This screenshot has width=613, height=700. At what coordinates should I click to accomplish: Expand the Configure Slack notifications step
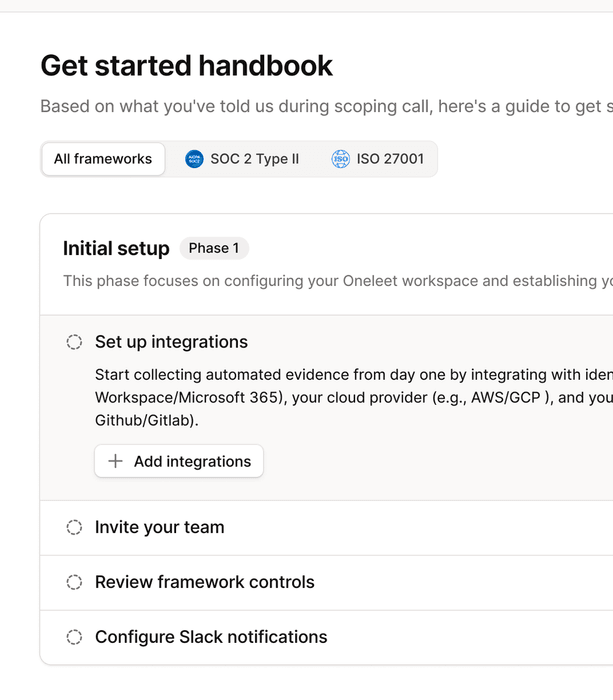coord(211,637)
